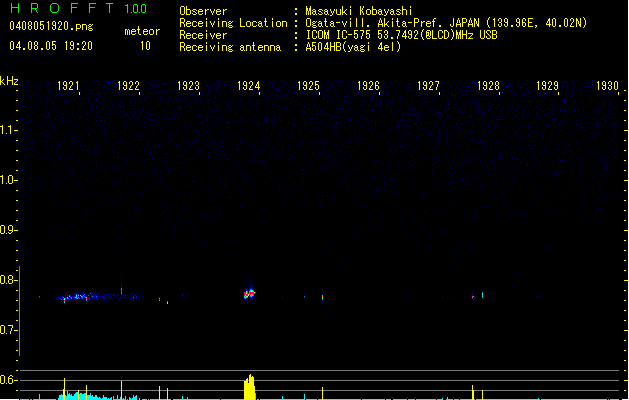Click the Observer label
This screenshot has width=629, height=400.
pyautogui.click(x=203, y=11)
